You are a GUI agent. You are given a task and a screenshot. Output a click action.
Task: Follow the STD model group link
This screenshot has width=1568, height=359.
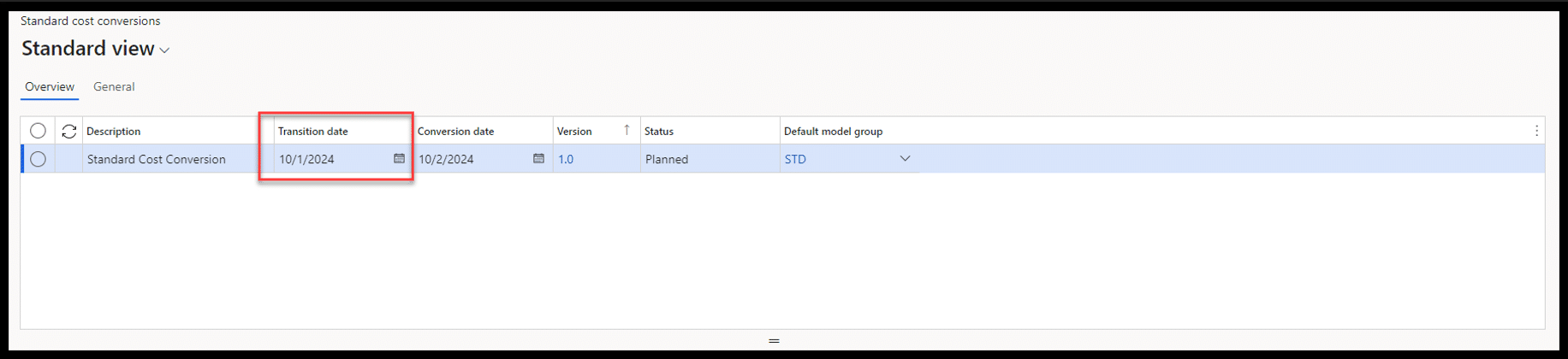[795, 159]
